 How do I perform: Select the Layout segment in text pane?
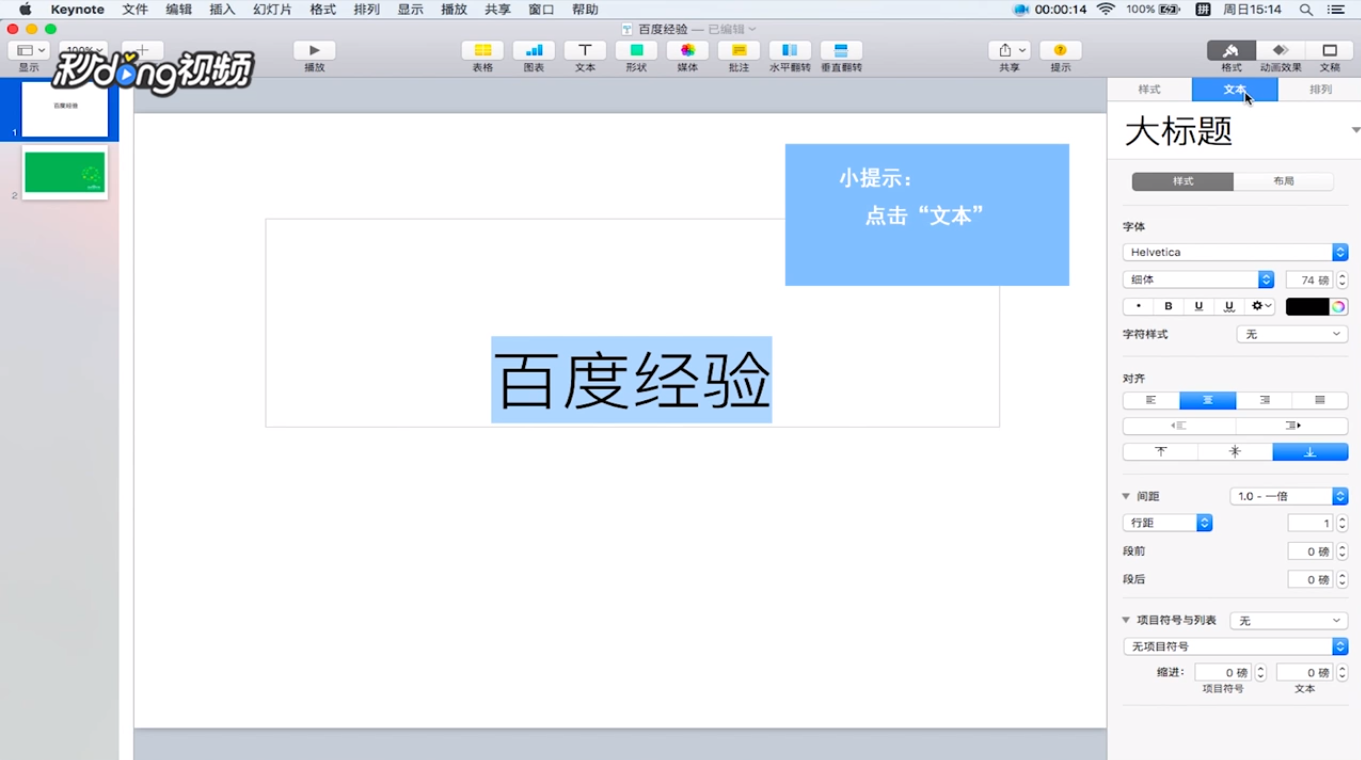1284,181
